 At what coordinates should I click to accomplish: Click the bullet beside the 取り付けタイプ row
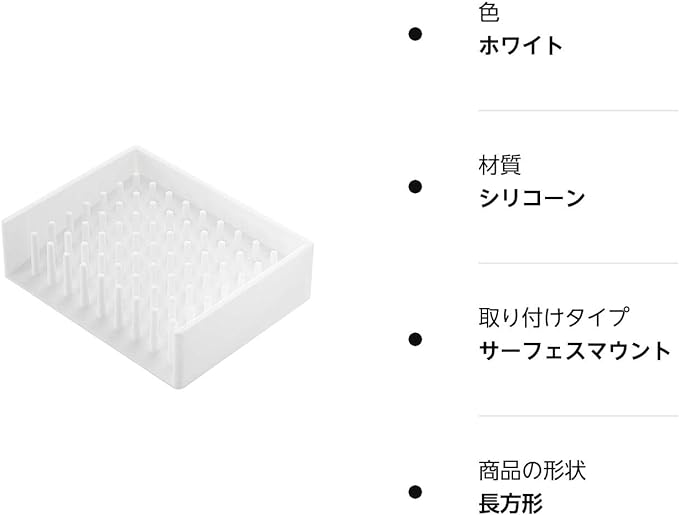click(x=415, y=338)
